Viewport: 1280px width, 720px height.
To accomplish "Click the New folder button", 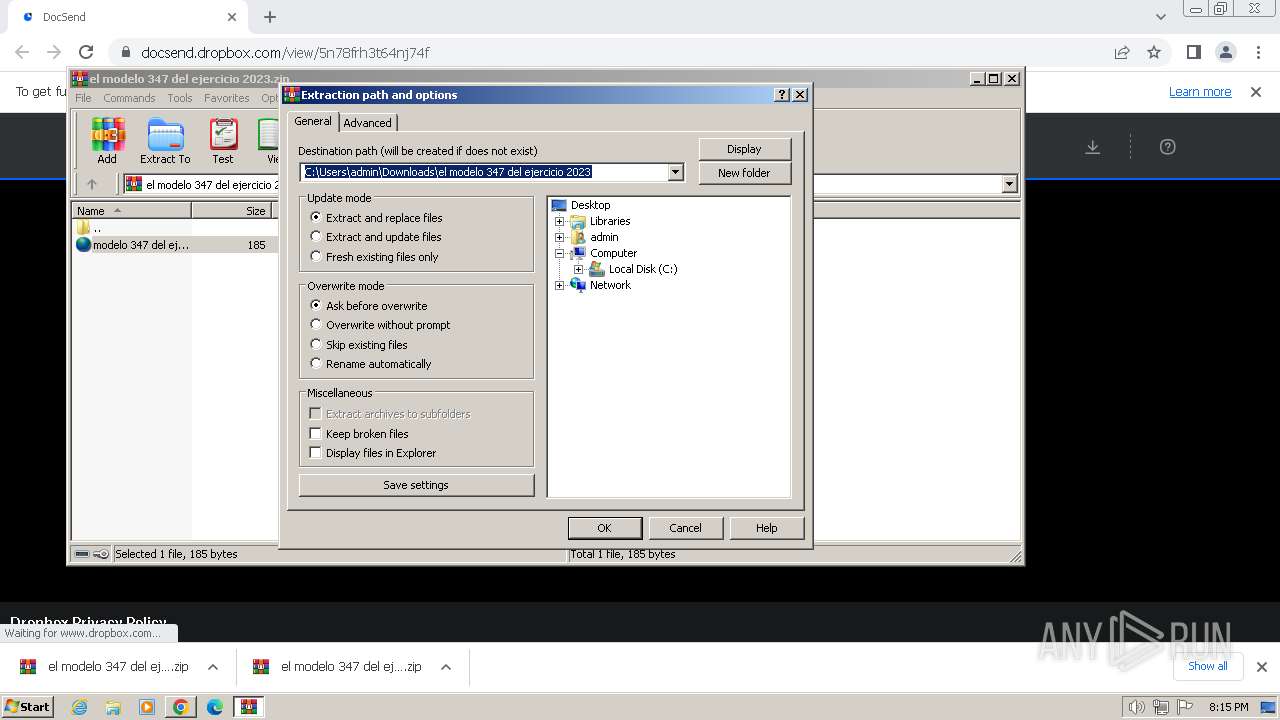I will pyautogui.click(x=744, y=173).
